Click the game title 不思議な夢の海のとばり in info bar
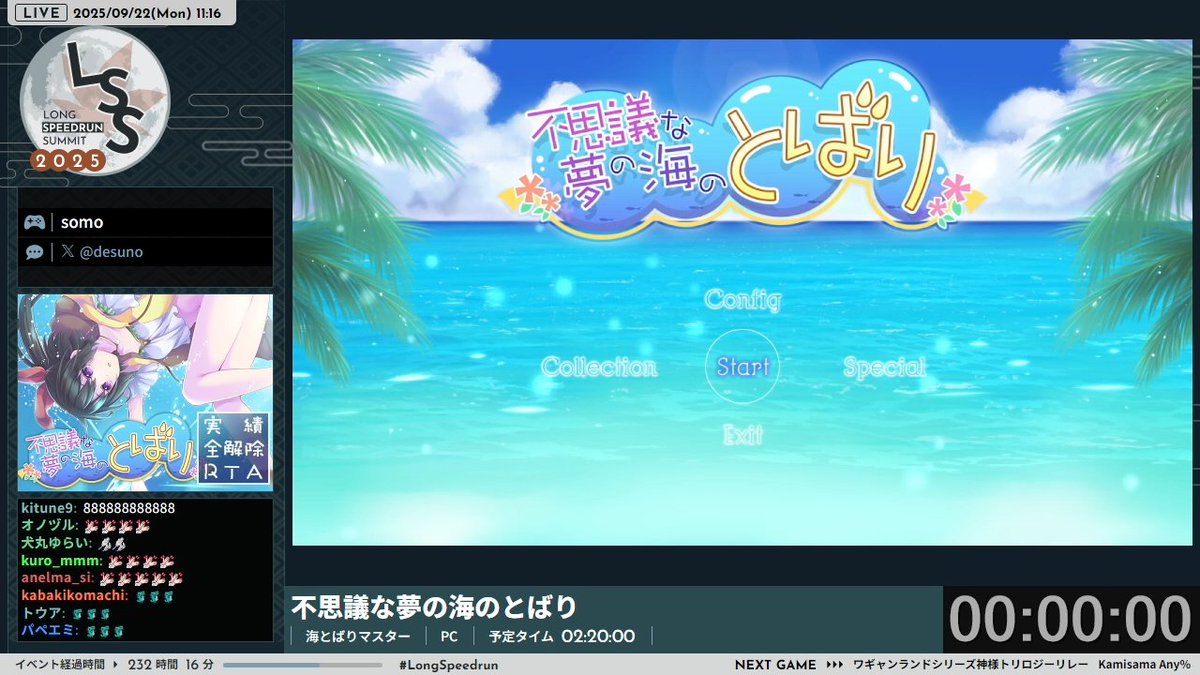Screen dimensions: 1200x675 coord(434,607)
